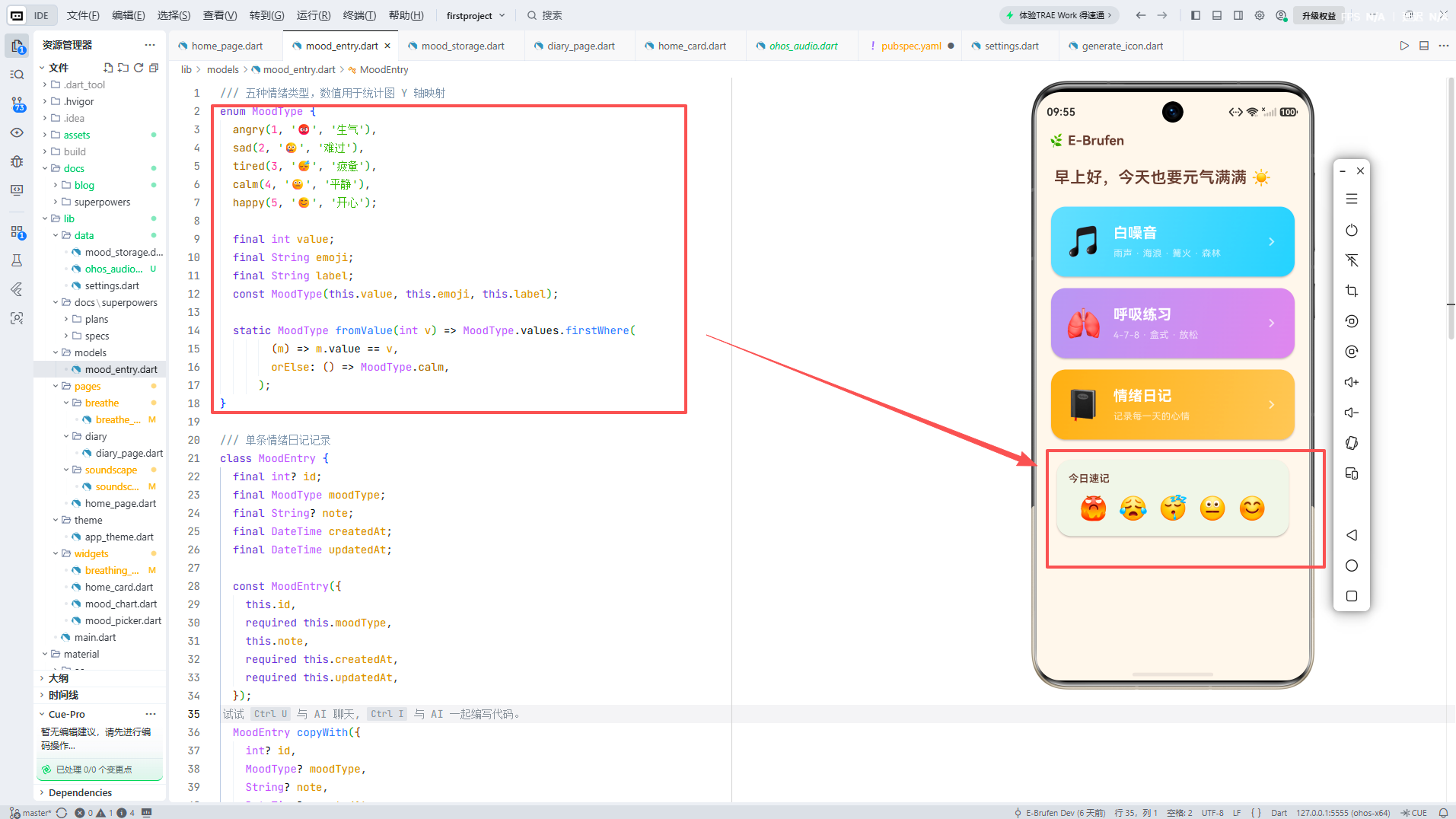Open the 呼吸练习 card in app
Viewport: 1456px width, 819px height.
[x=1172, y=323]
